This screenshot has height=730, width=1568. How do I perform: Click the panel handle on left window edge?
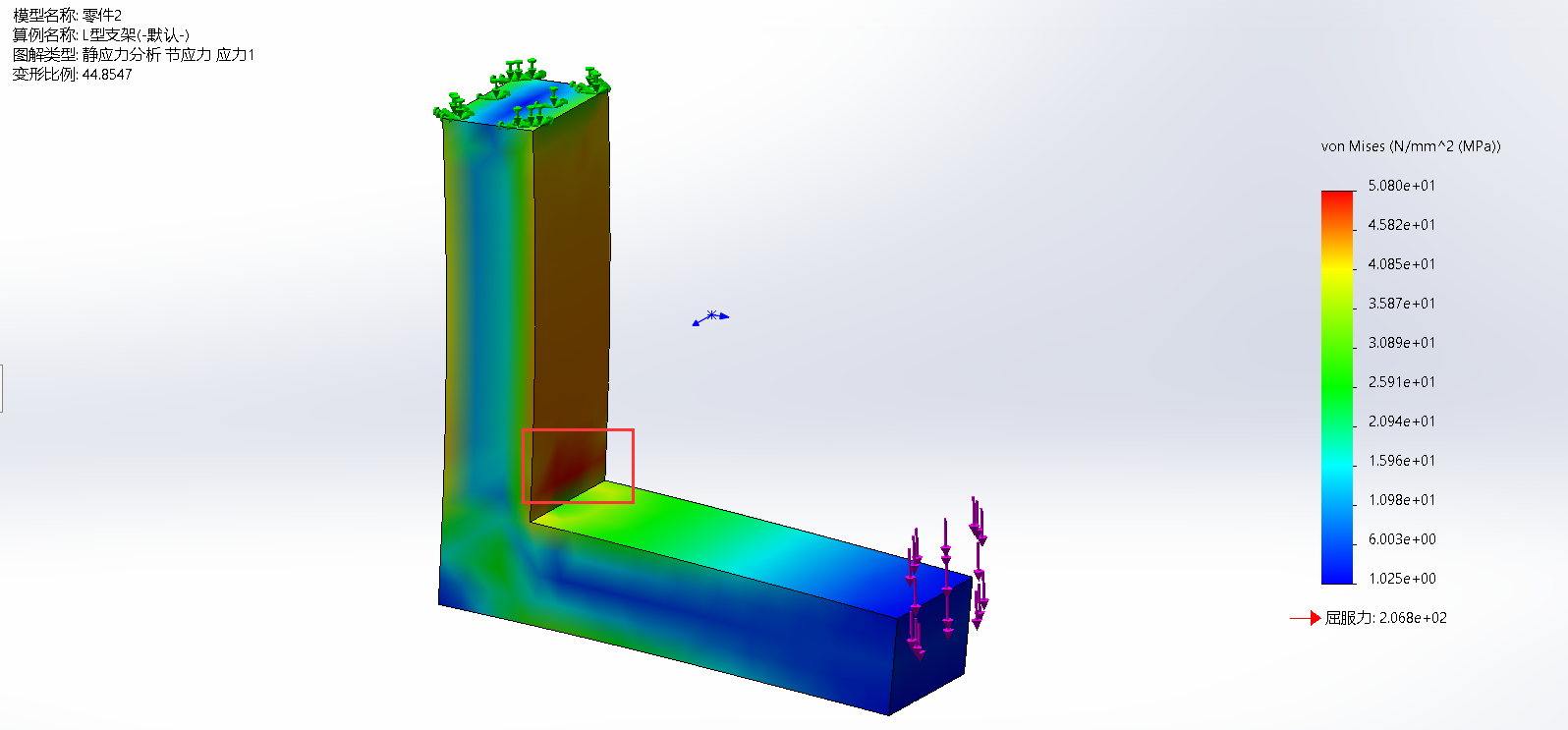click(x=2, y=388)
